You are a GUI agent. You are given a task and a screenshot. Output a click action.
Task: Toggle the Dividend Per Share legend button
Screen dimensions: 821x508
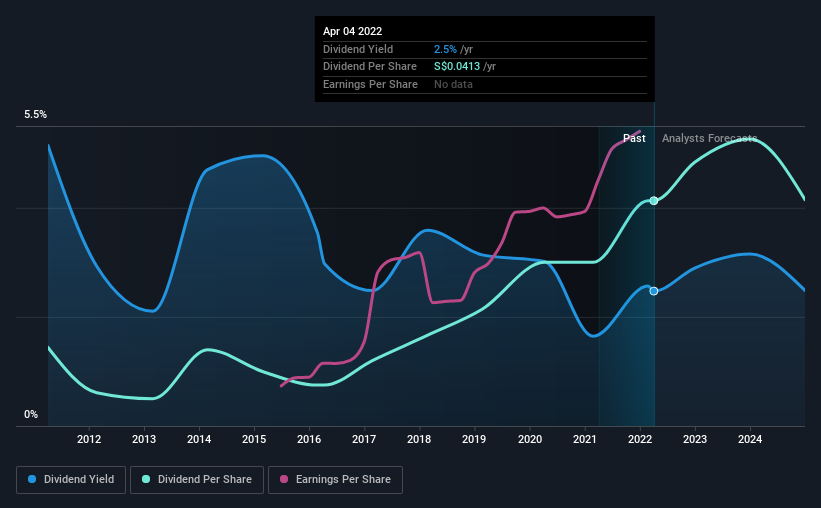tap(197, 480)
